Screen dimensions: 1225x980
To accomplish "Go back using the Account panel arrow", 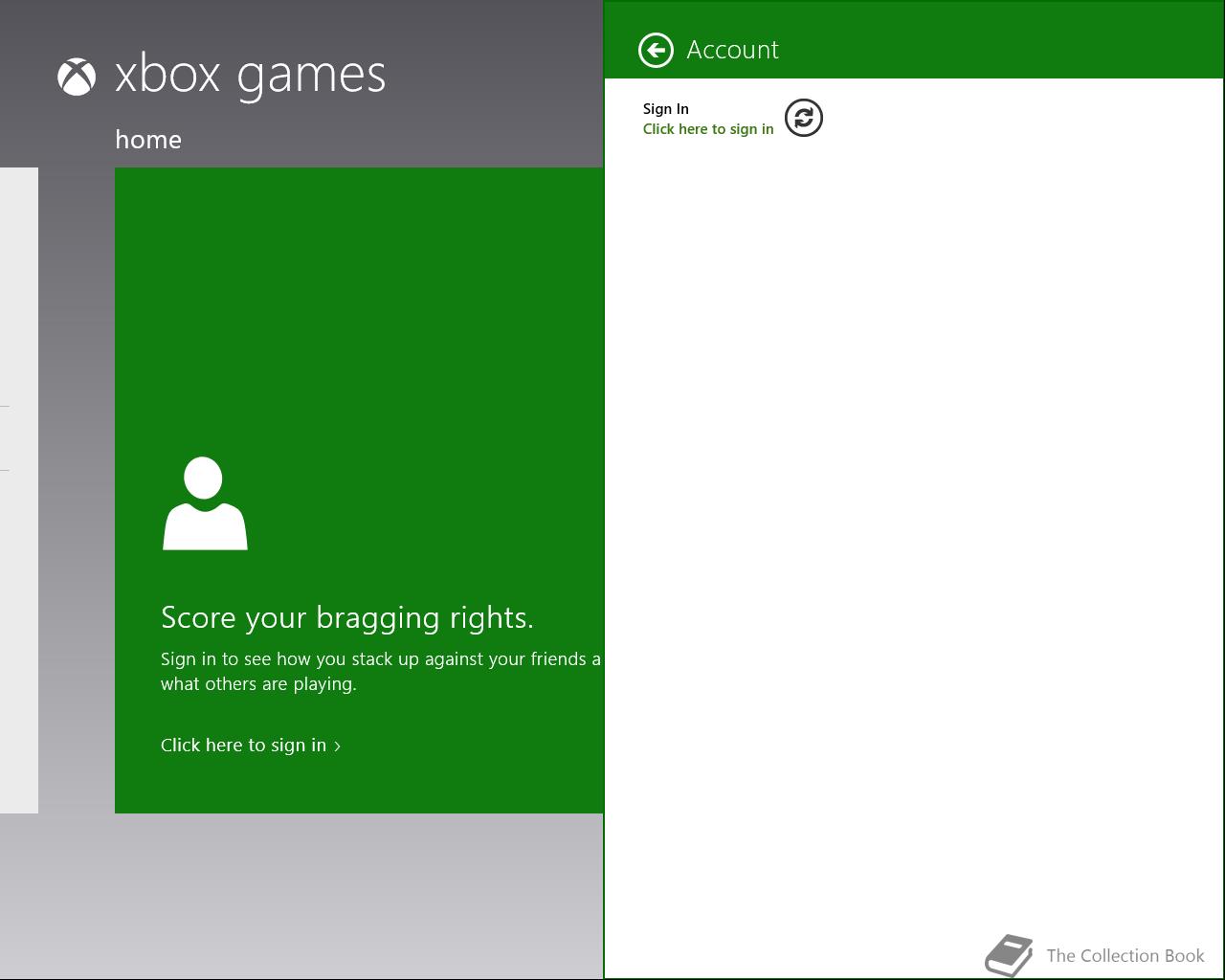I will point(656,50).
